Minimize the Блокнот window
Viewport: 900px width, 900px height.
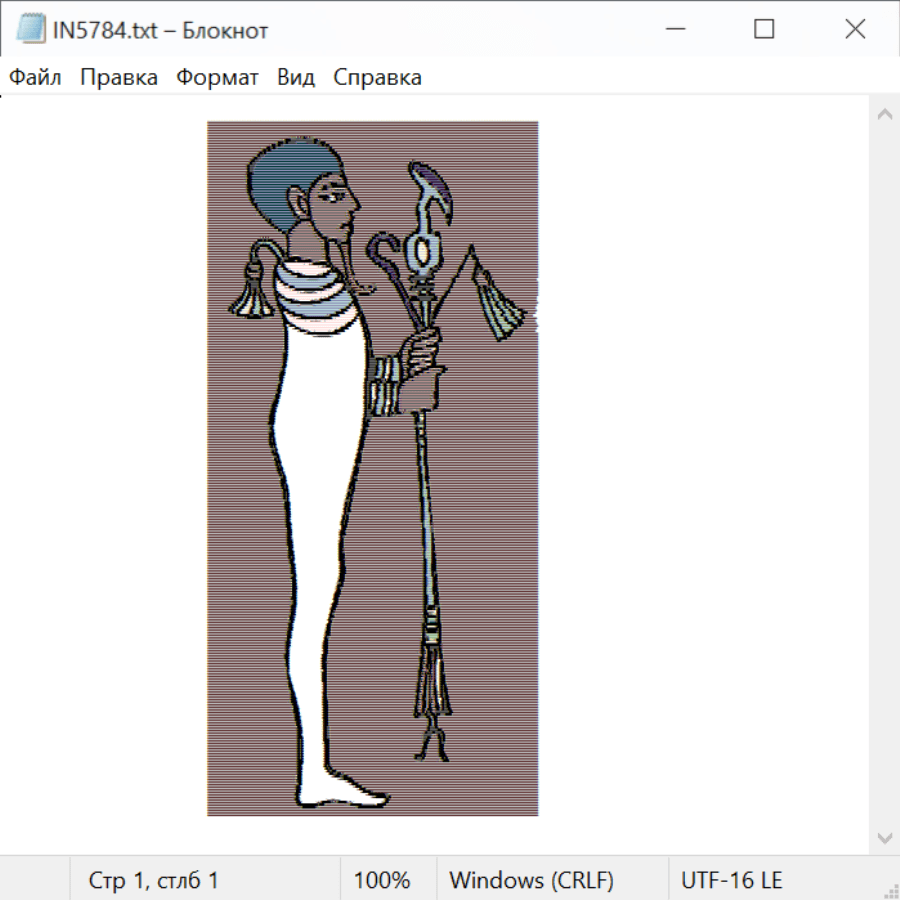(x=674, y=30)
